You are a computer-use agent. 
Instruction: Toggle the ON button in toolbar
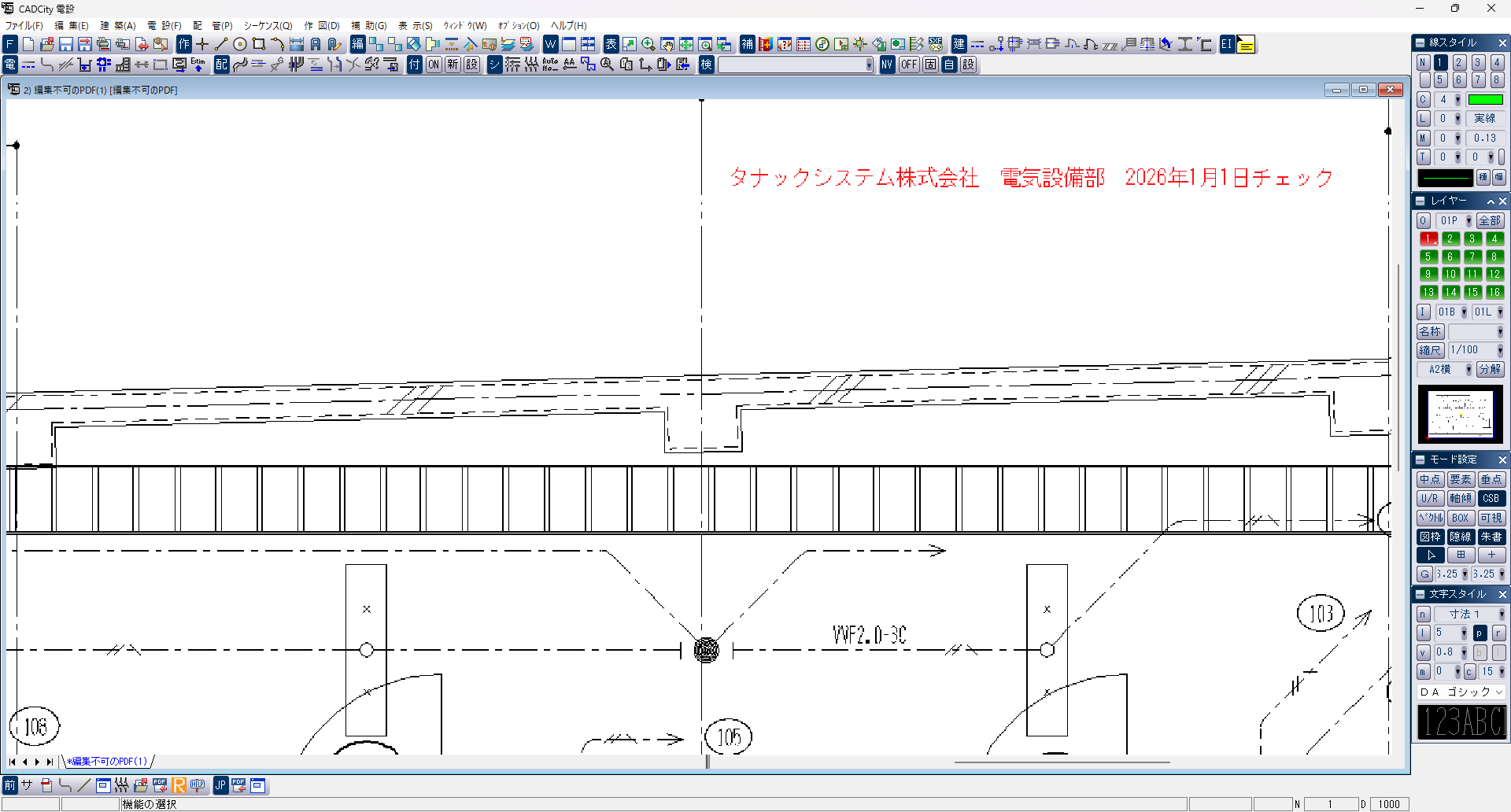pos(434,65)
